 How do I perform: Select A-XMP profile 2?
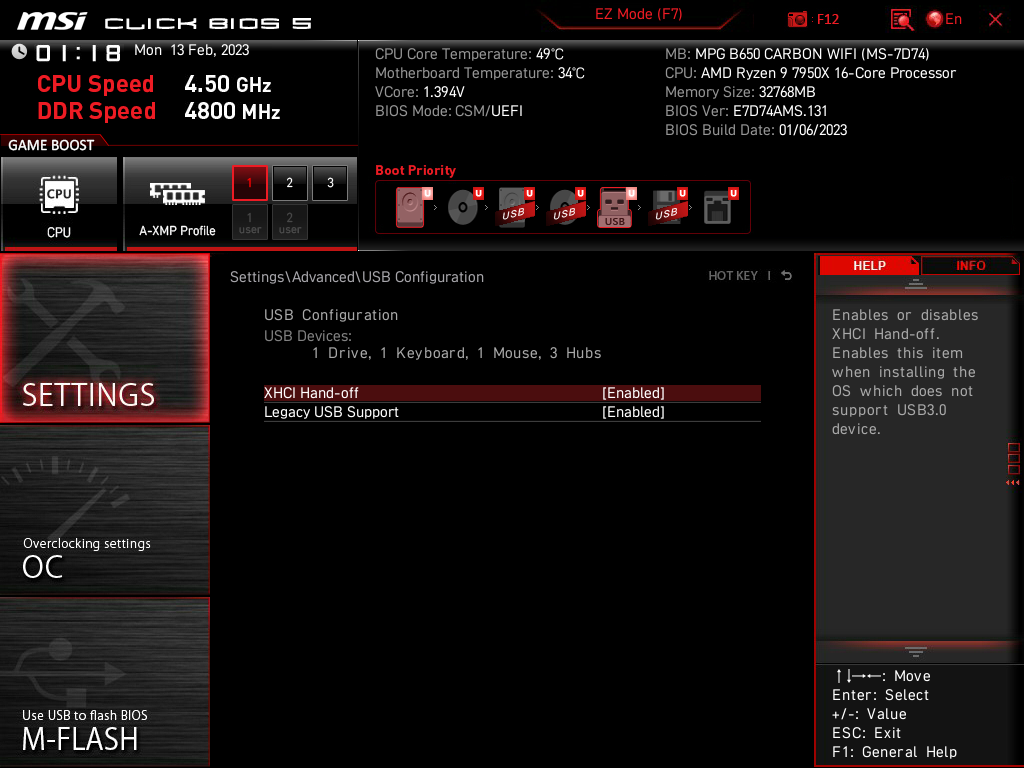pyautogui.click(x=290, y=183)
